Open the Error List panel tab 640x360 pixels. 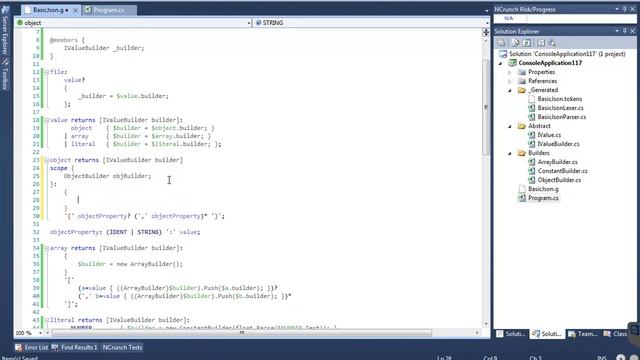tap(32, 347)
